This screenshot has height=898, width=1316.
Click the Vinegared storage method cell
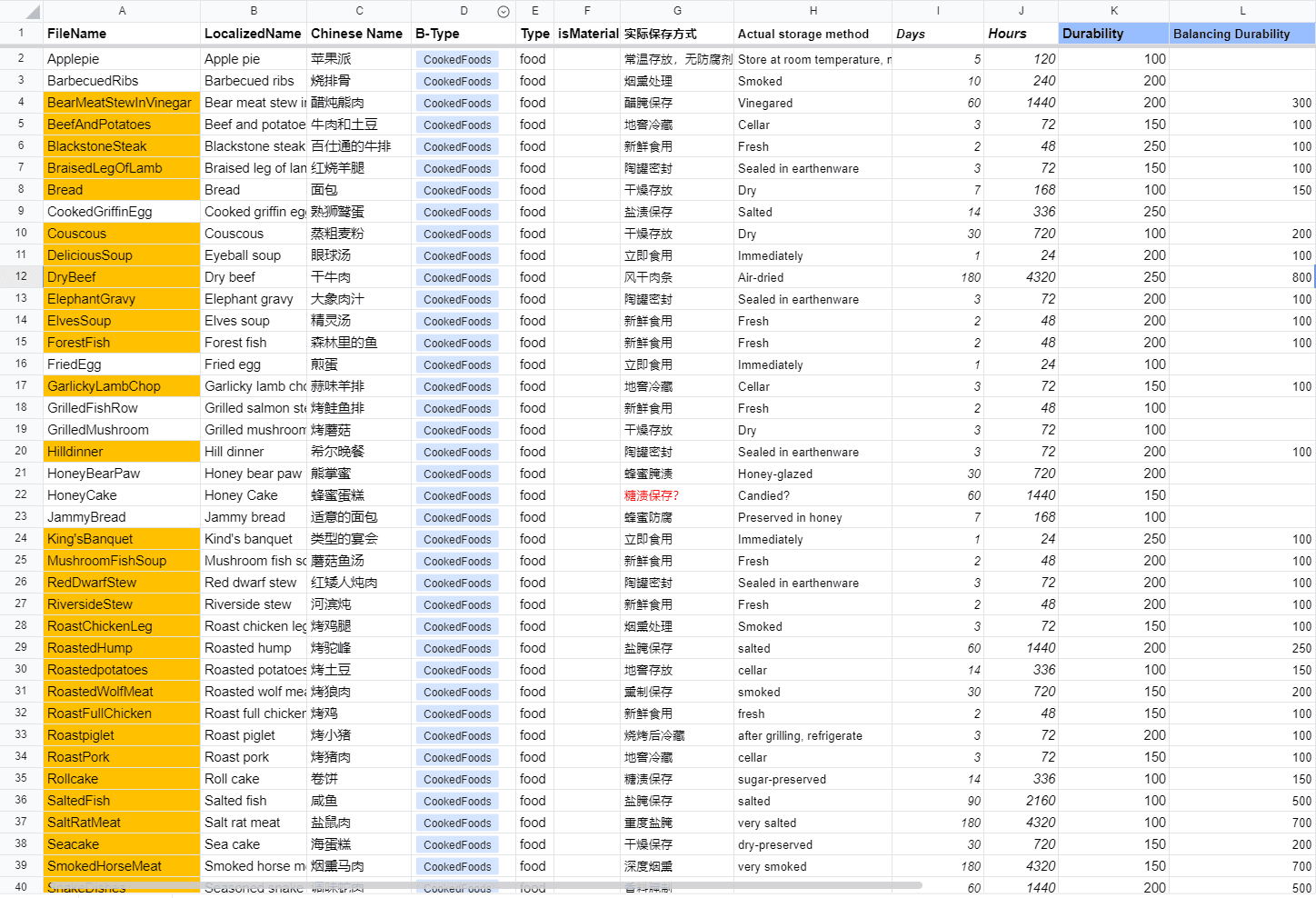tap(813, 103)
